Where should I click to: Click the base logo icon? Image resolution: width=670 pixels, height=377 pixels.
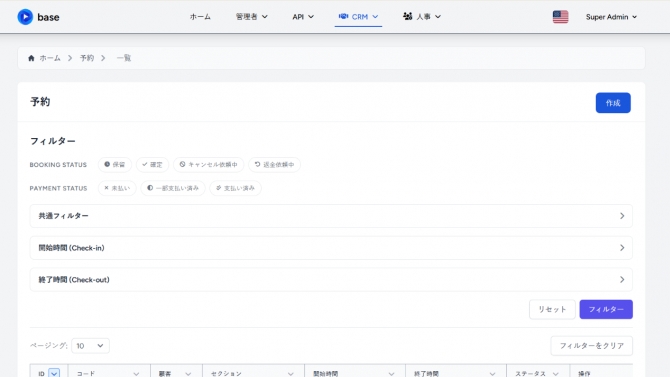25,17
